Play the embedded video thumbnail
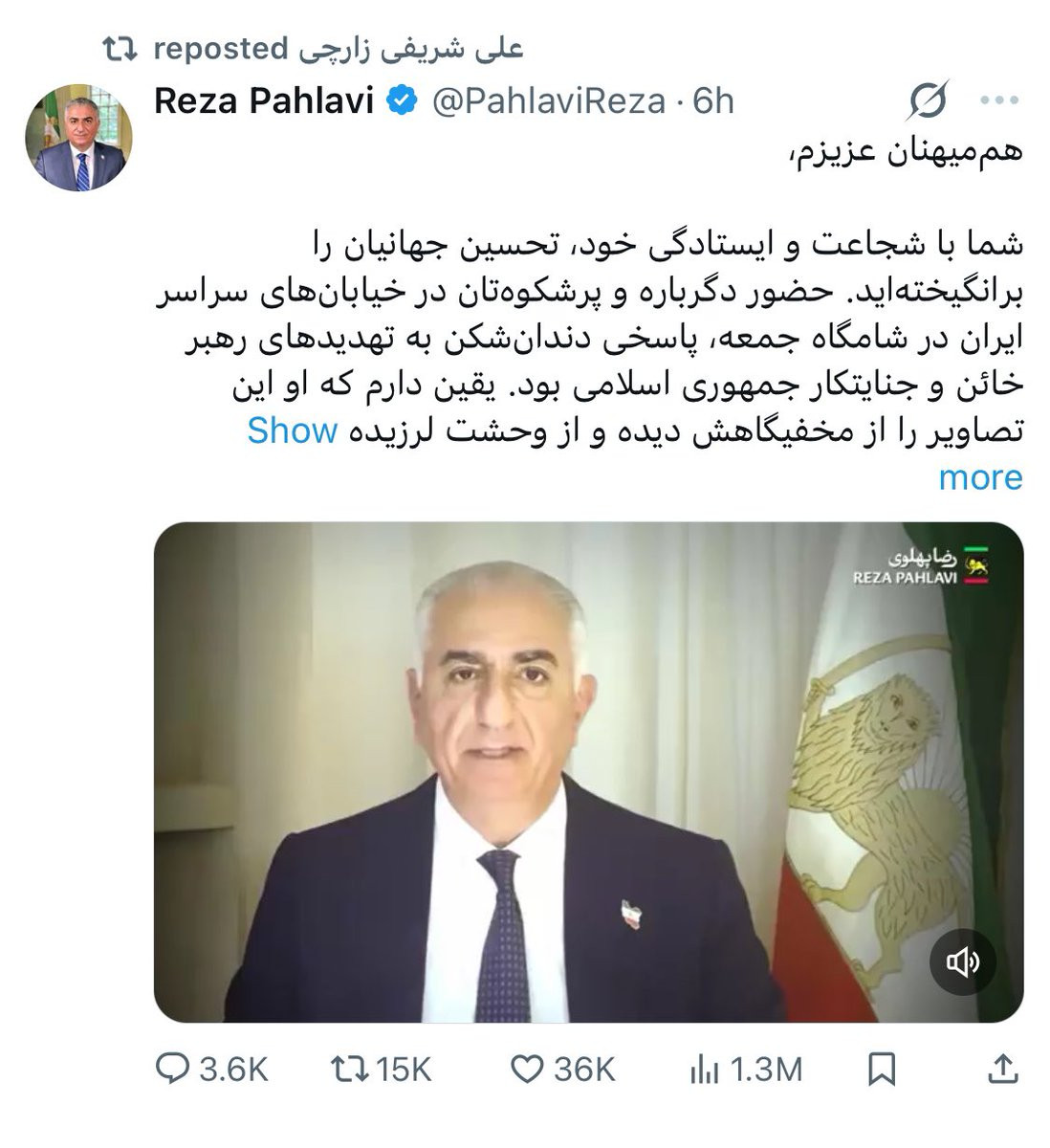Viewport: 1050px width, 1148px height. [x=589, y=772]
